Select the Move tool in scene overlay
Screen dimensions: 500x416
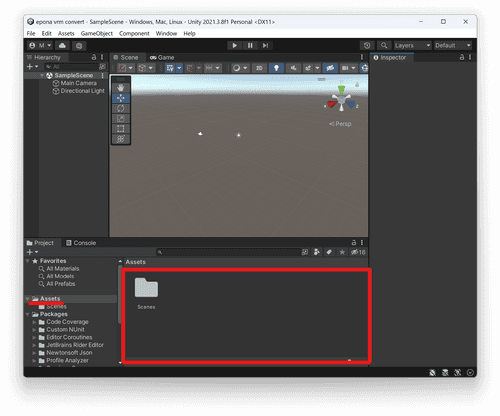[x=121, y=98]
